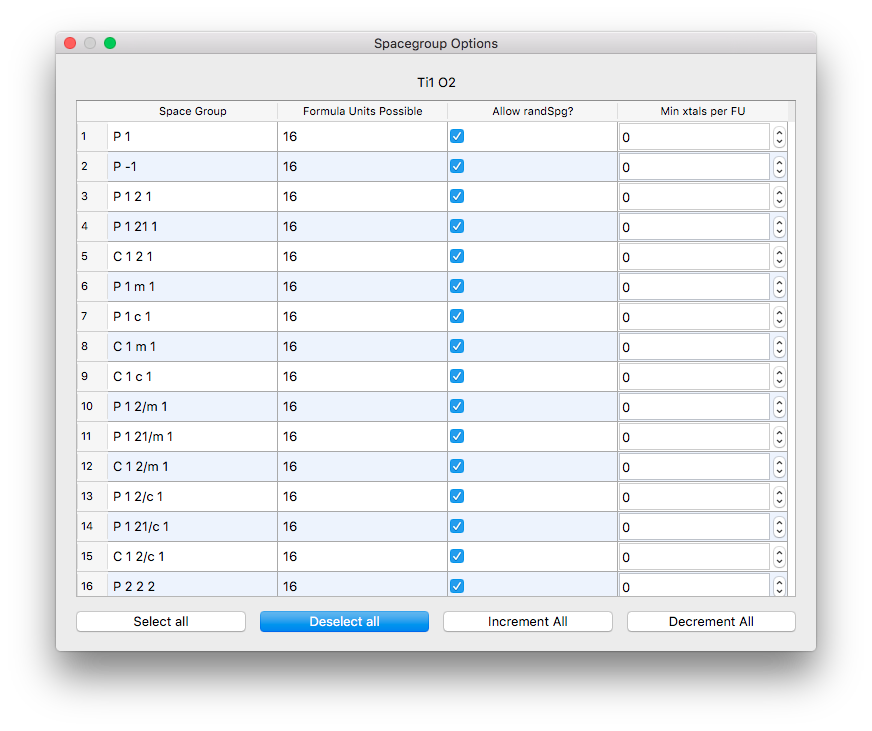Uncheck randSpg for C 1 m 1

pyautogui.click(x=457, y=347)
